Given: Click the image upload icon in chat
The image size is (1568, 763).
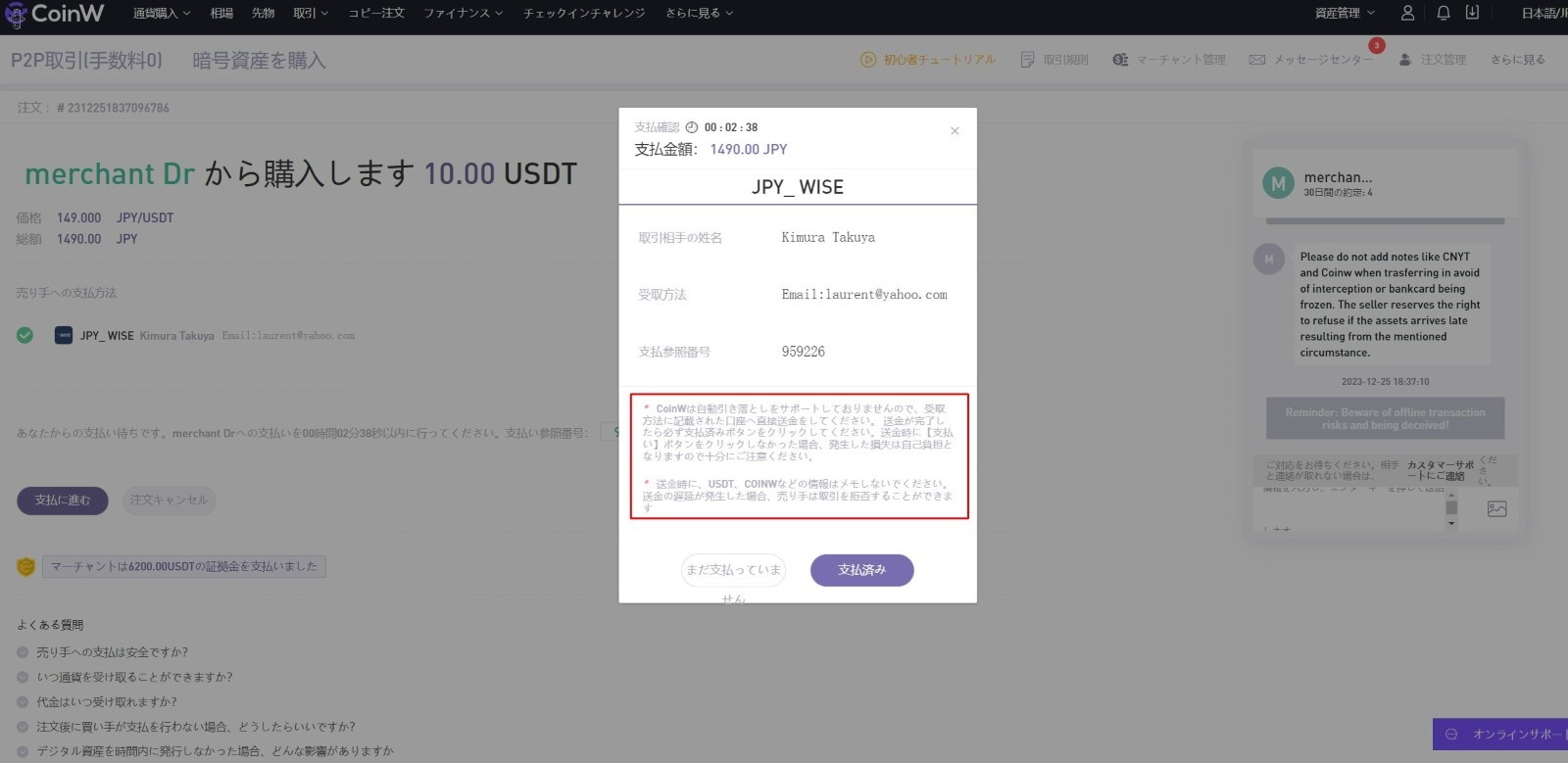Looking at the screenshot, I should pyautogui.click(x=1496, y=508).
